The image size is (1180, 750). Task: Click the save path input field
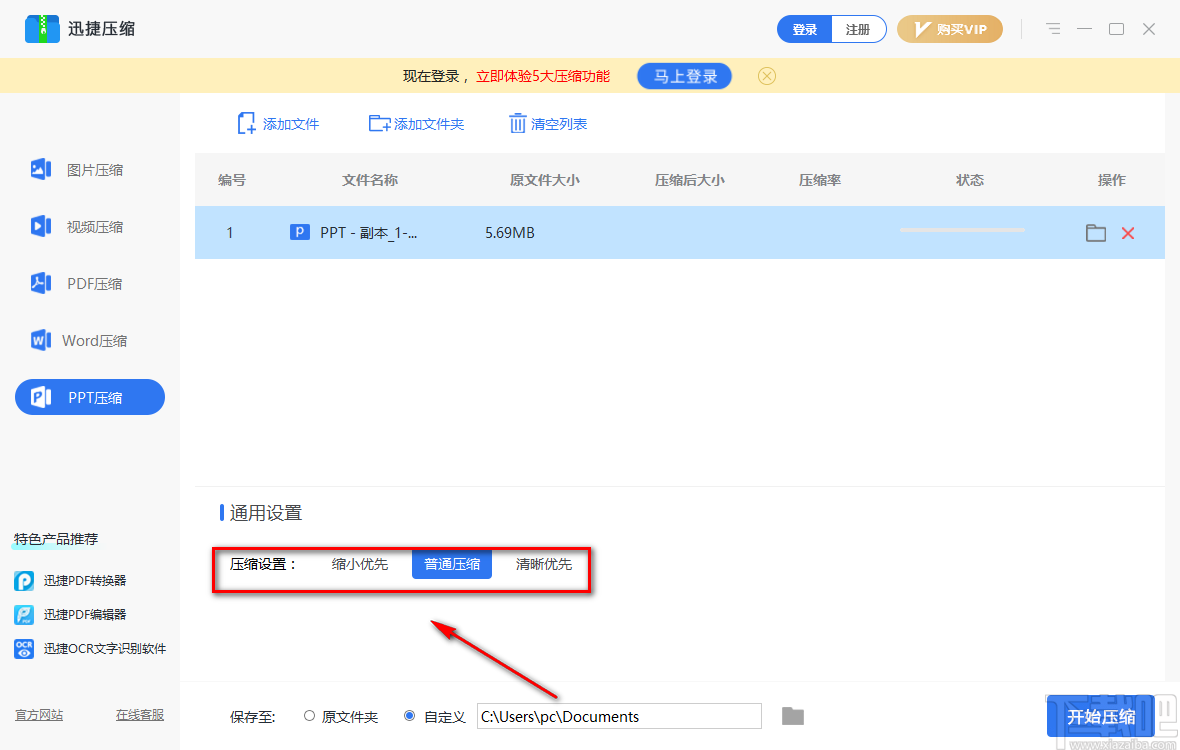click(x=619, y=716)
